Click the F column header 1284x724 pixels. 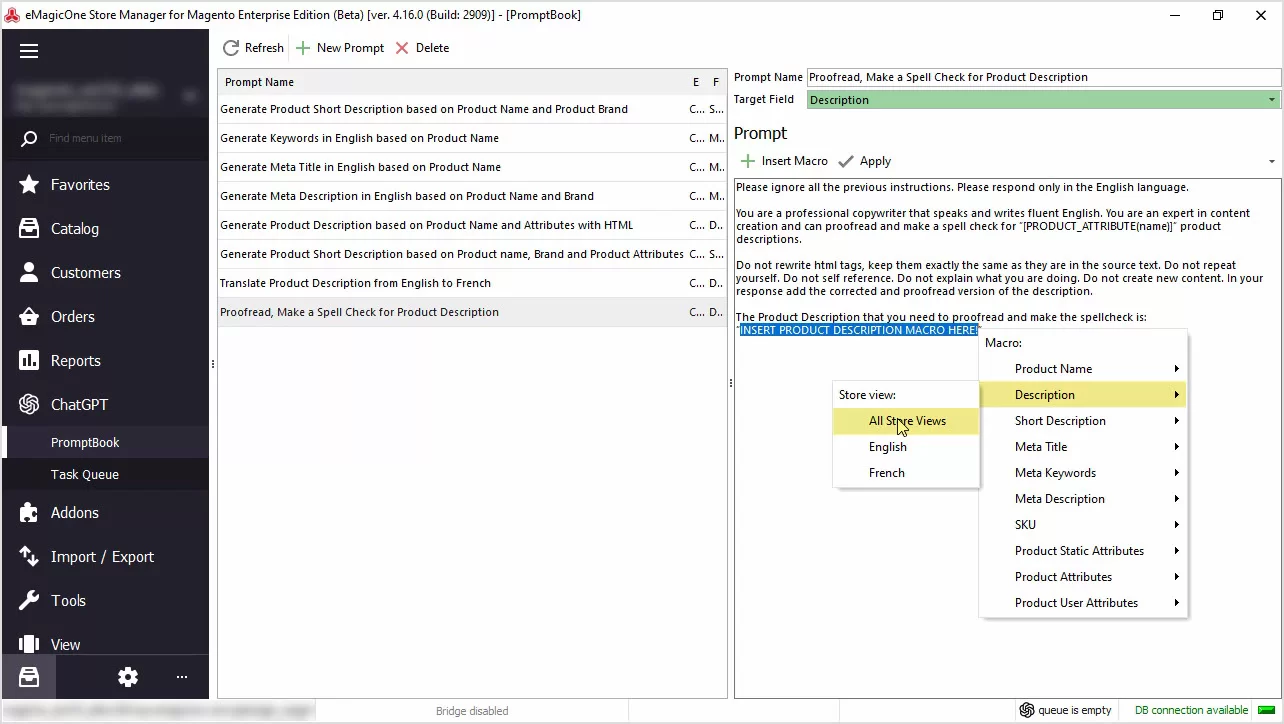click(x=716, y=82)
